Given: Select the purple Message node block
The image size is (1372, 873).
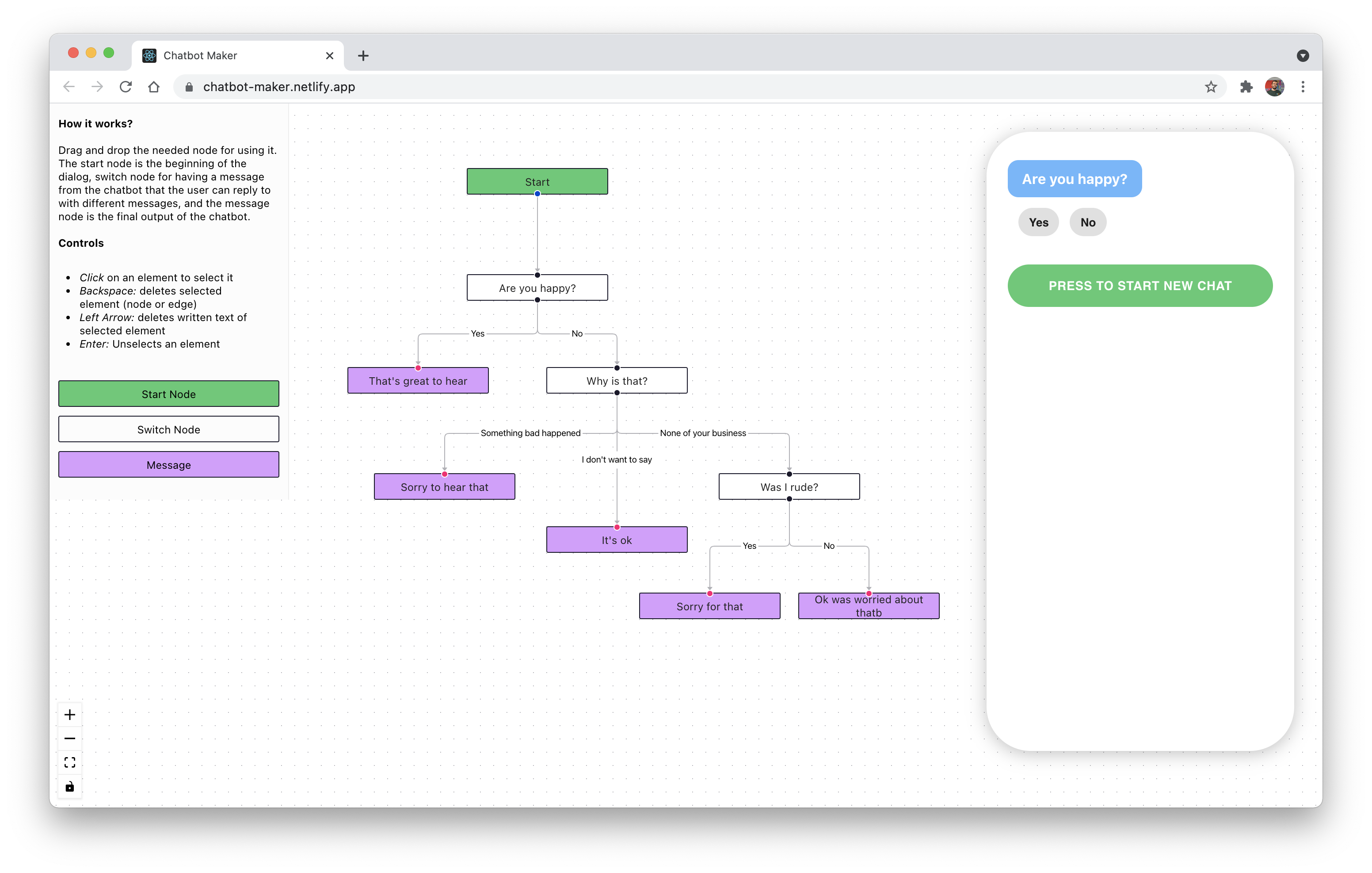Looking at the screenshot, I should pyautogui.click(x=169, y=465).
